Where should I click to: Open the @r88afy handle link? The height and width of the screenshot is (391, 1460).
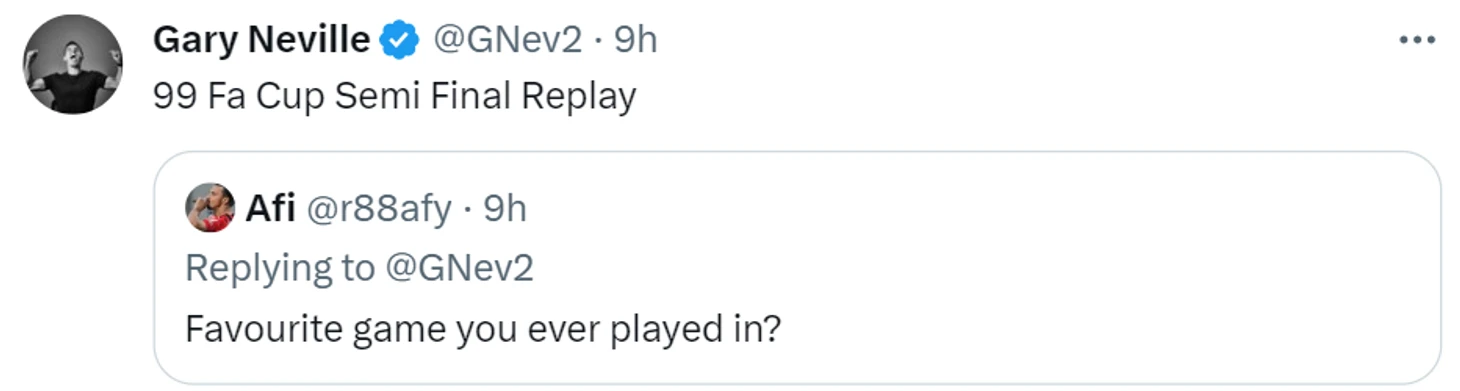coord(378,209)
